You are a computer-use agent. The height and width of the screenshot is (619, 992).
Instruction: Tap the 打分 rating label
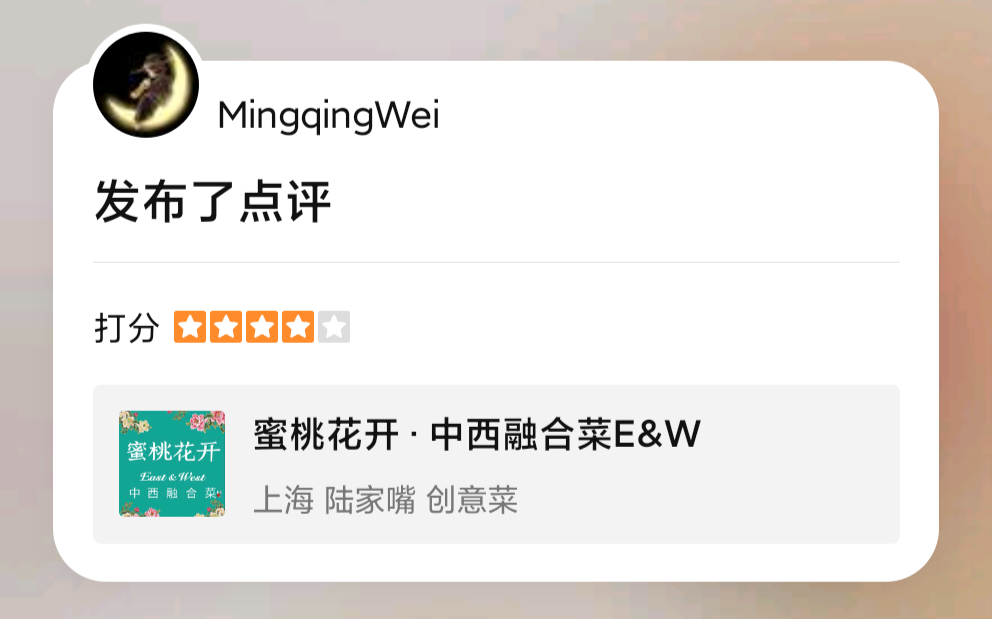[x=127, y=327]
